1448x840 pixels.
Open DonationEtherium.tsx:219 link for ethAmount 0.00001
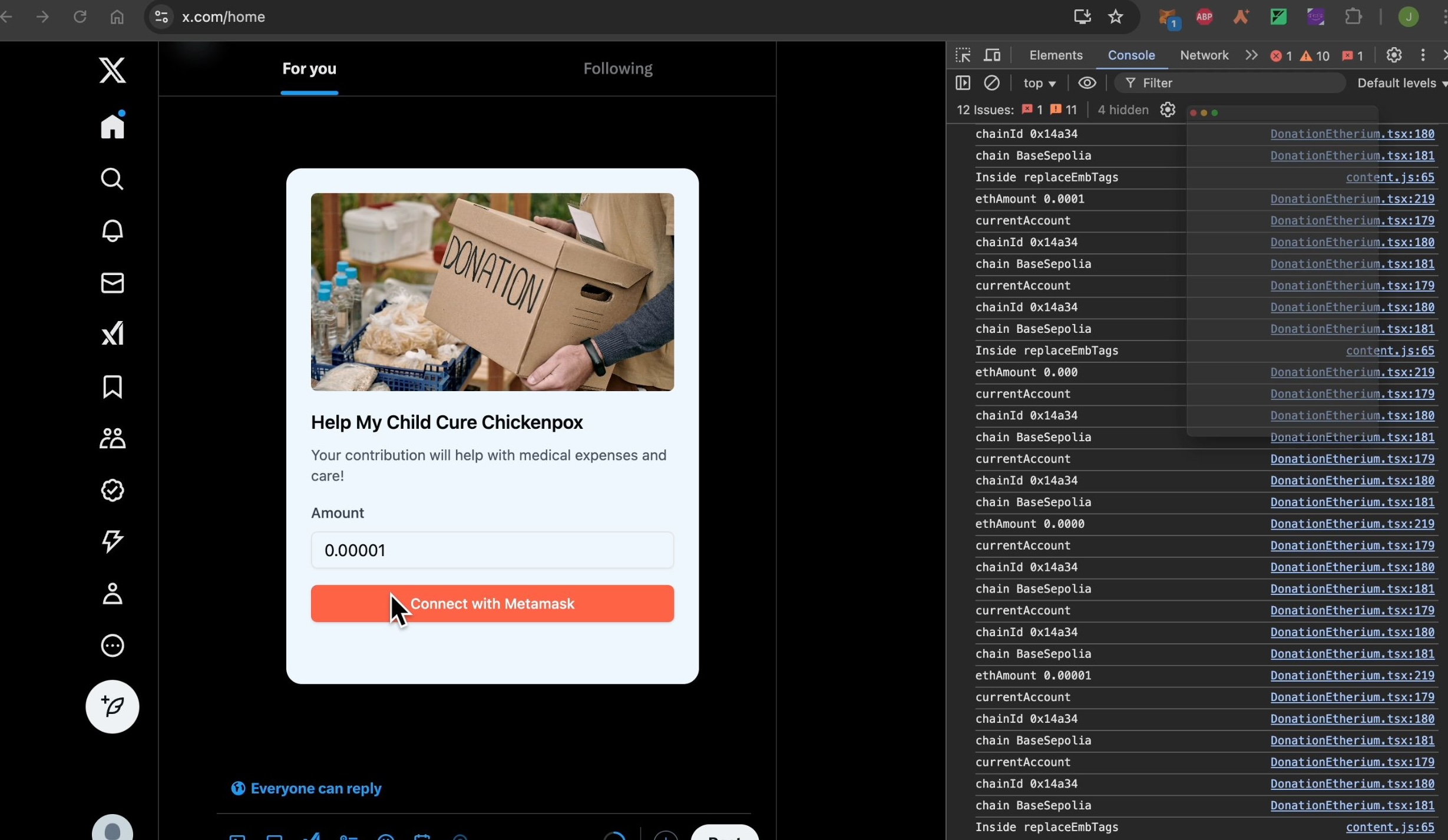(1352, 675)
